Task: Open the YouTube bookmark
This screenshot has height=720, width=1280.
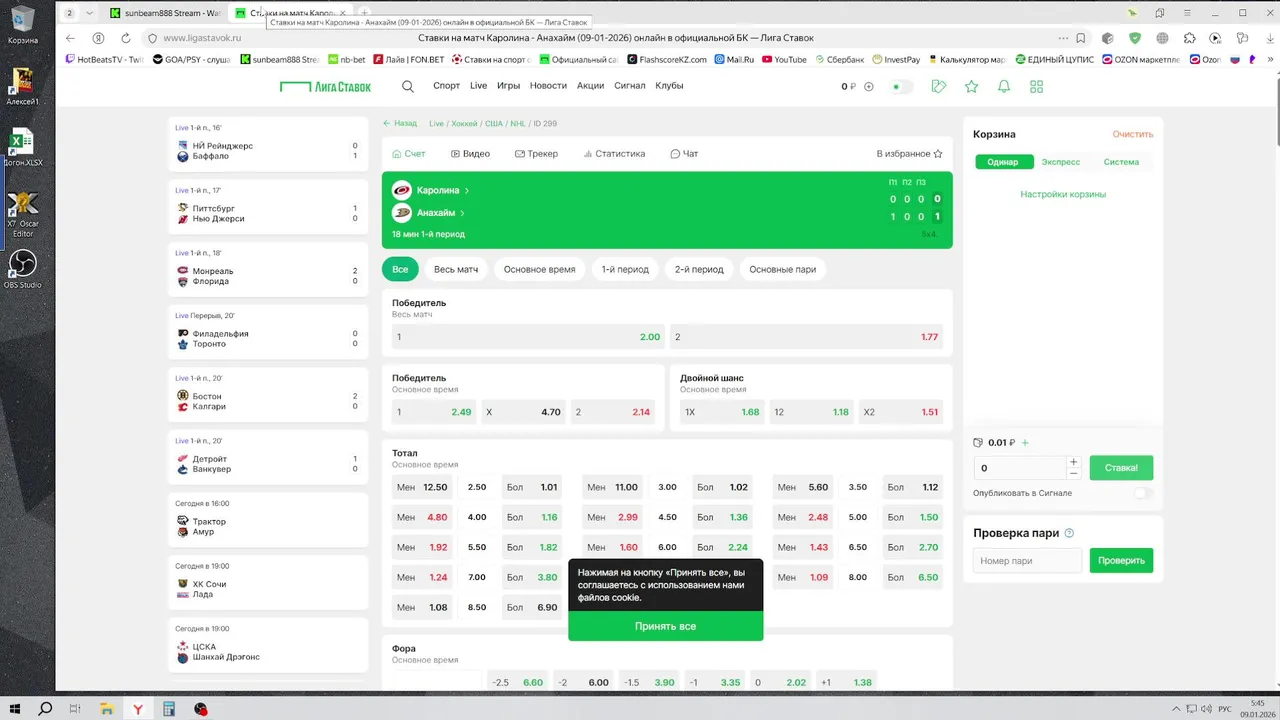Action: 784,59
